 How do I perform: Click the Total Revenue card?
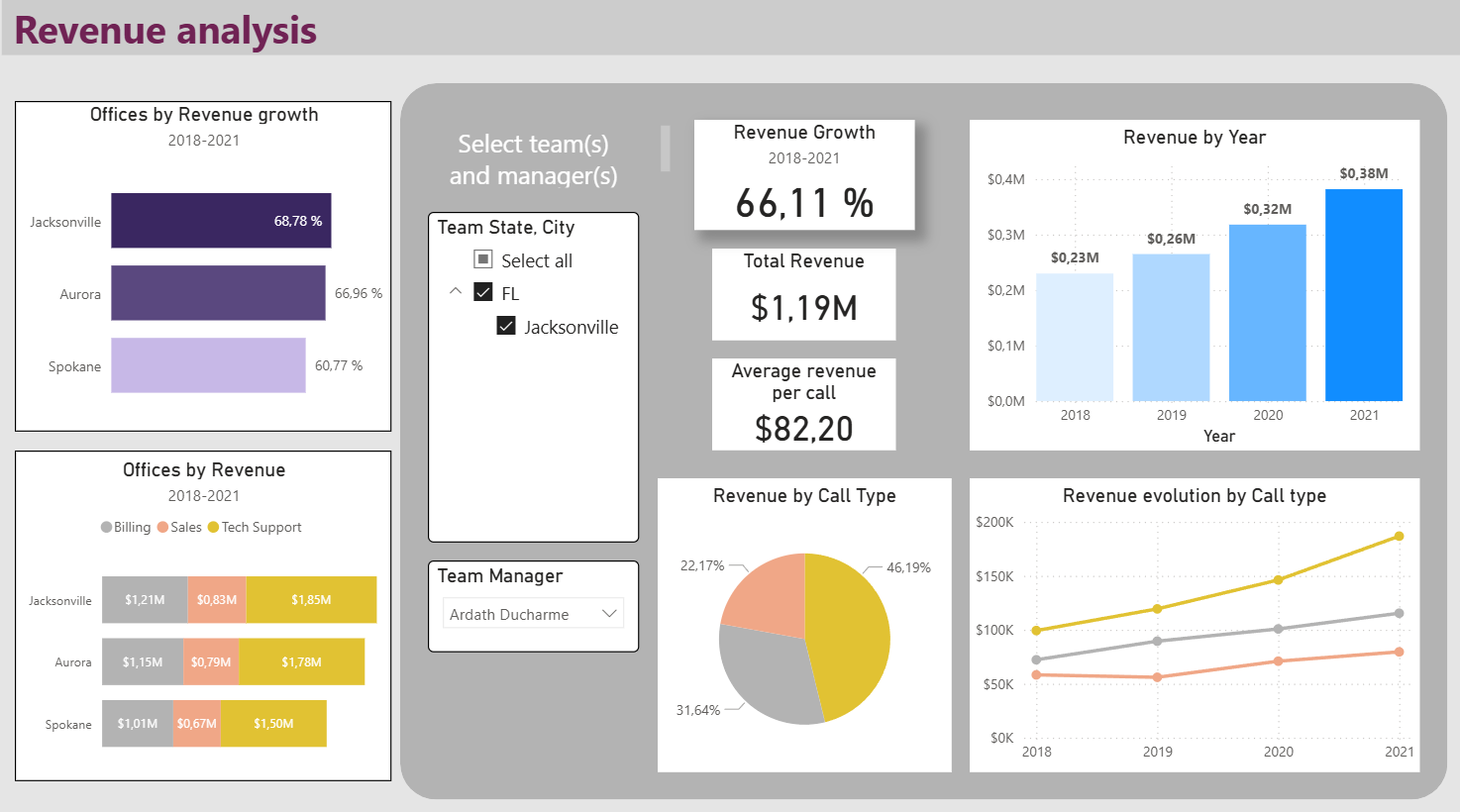click(803, 294)
